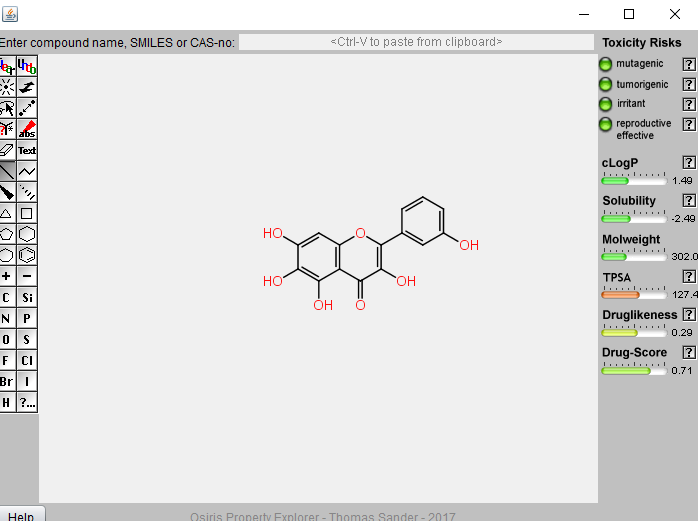The image size is (698, 521).
Task: Select the minus charge tool
Action: 27,276
